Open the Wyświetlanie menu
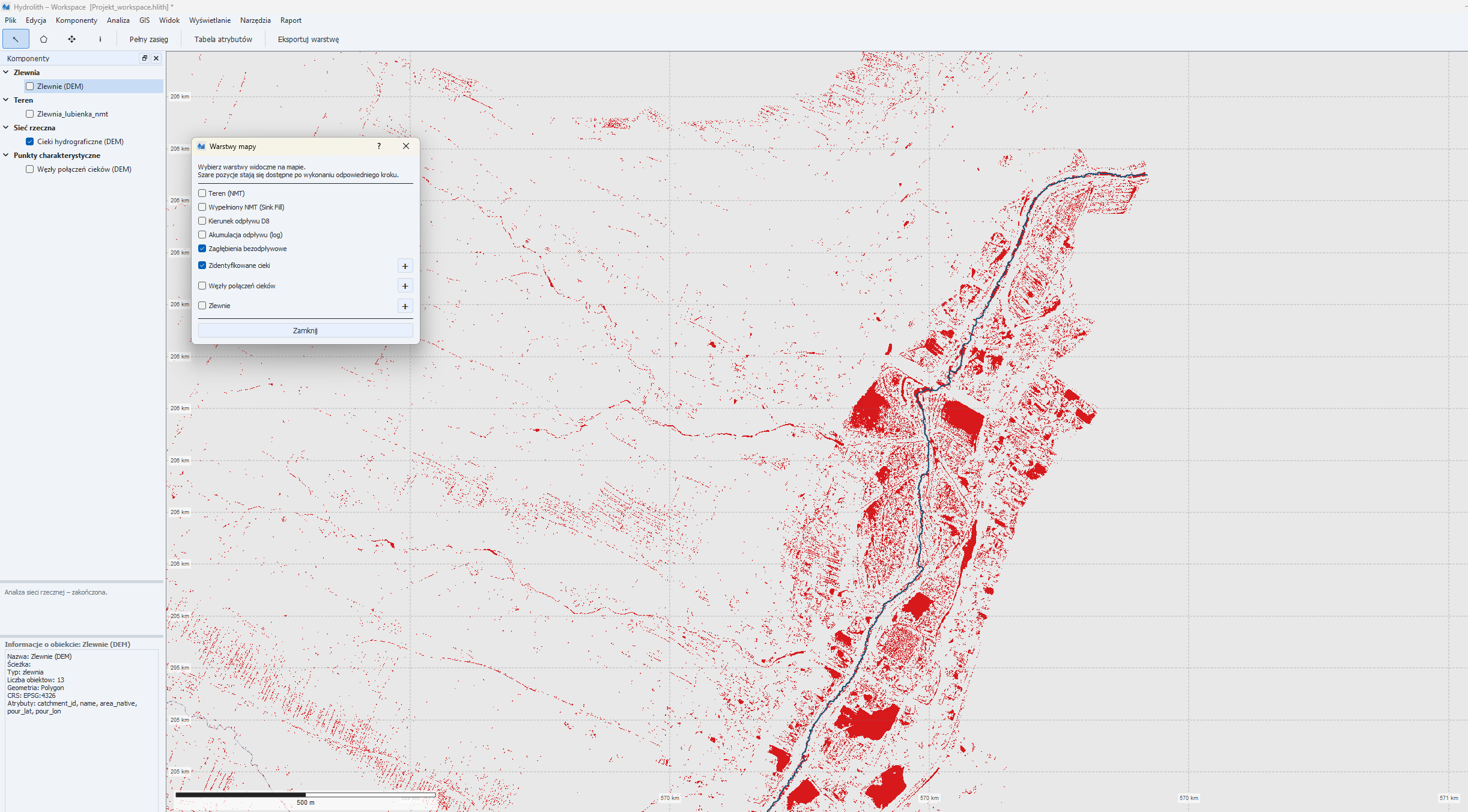The height and width of the screenshot is (812, 1468). tap(210, 20)
